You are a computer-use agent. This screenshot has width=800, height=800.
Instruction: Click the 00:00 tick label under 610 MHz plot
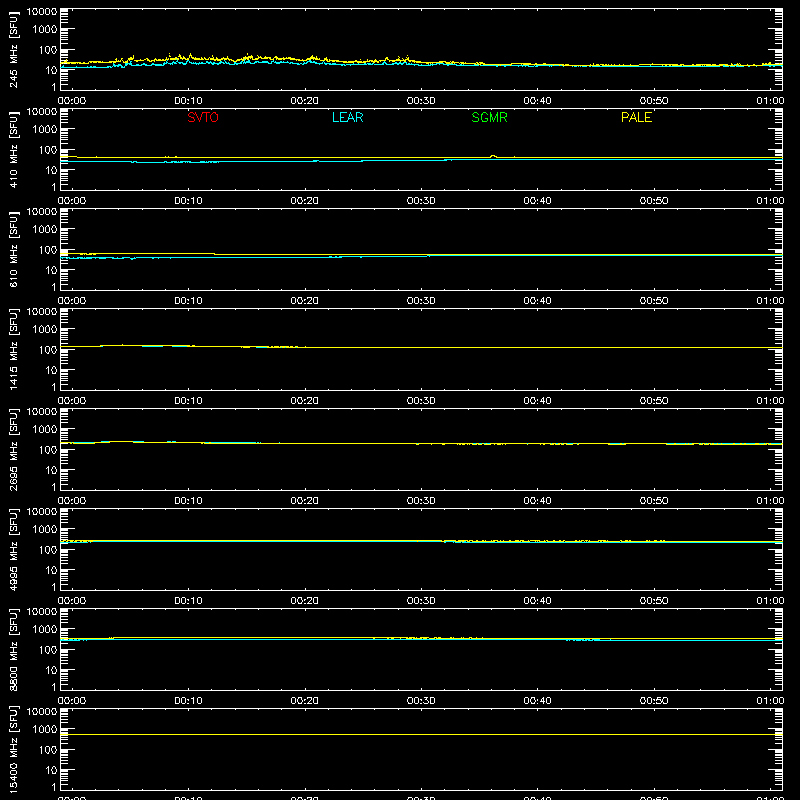[72, 301]
